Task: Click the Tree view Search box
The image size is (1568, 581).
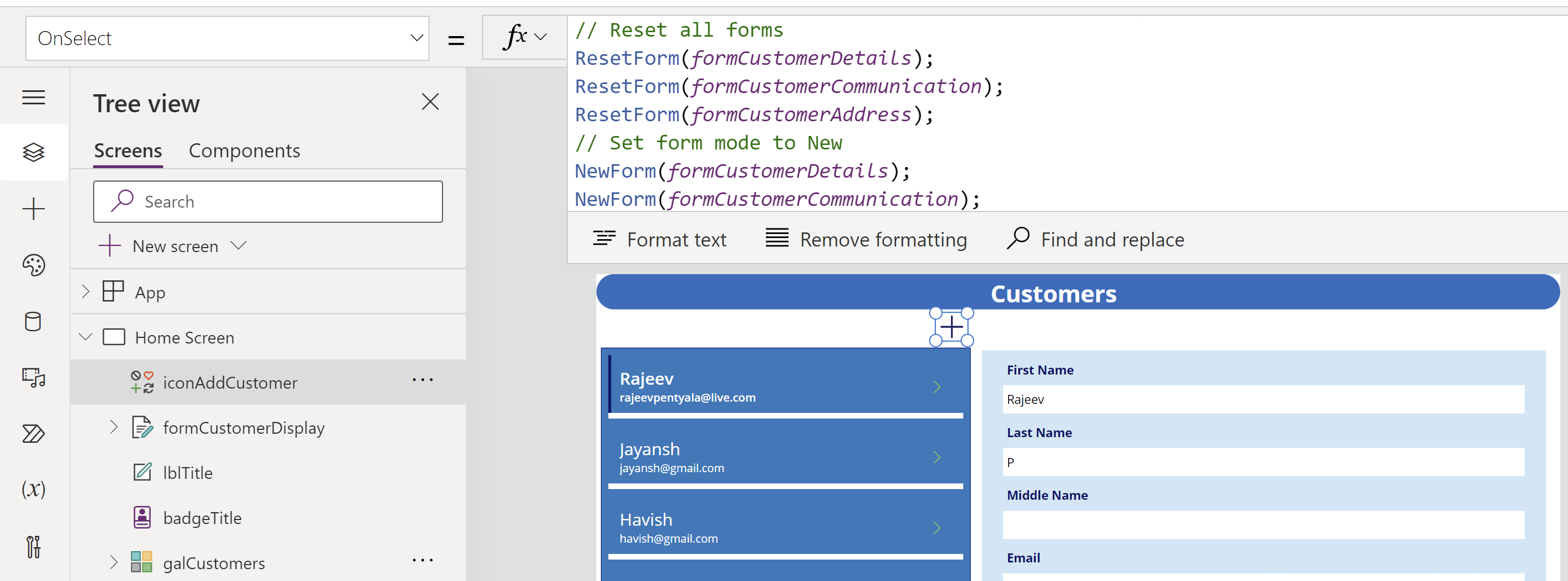Action: pos(268,201)
